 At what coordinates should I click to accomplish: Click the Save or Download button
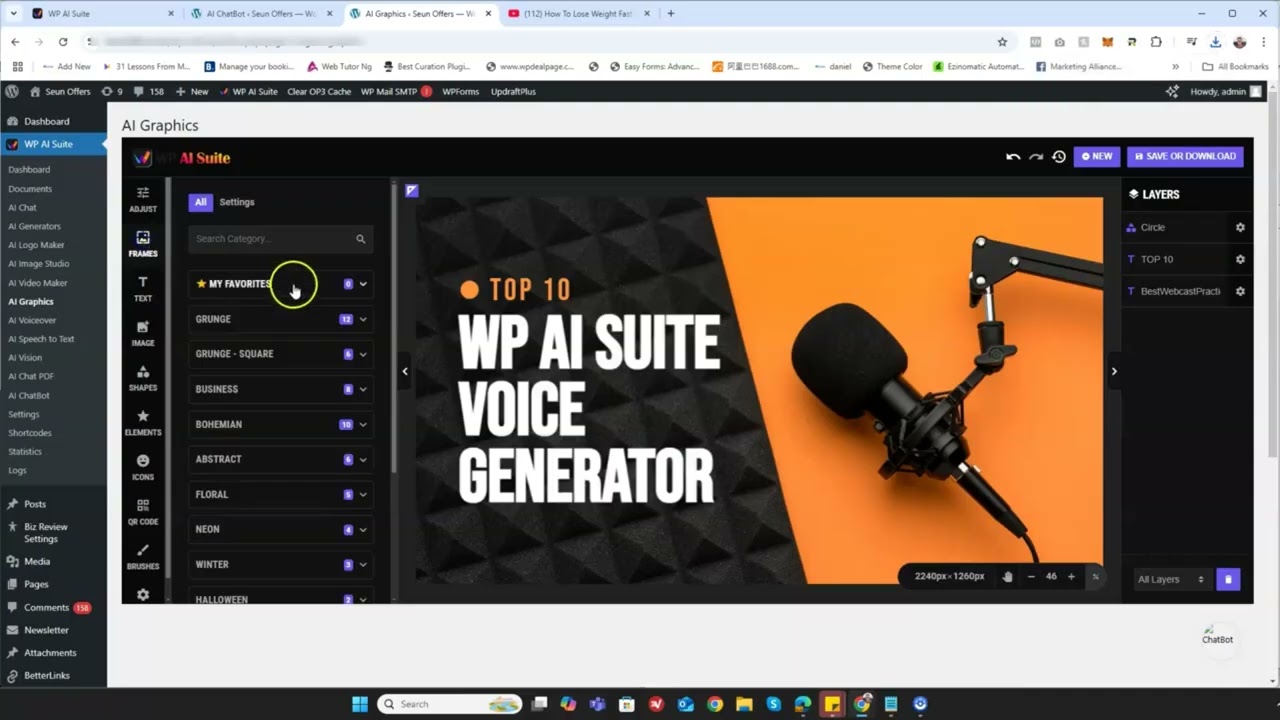coord(1185,156)
